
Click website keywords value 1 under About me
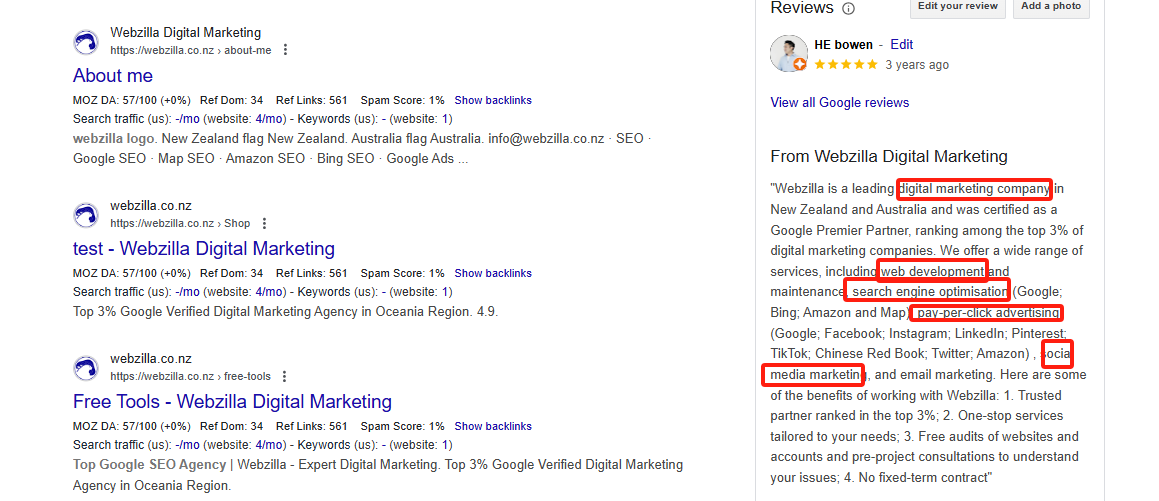point(446,119)
